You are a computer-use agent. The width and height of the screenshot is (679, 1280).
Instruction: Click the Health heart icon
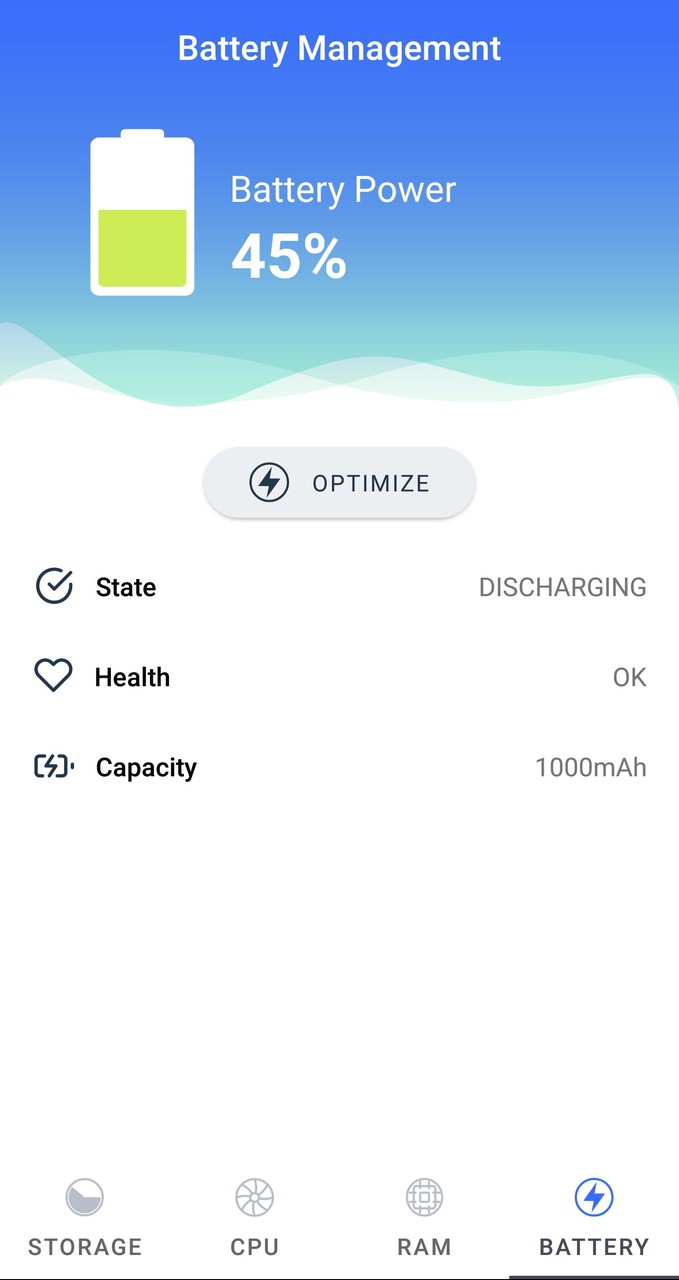coord(53,677)
